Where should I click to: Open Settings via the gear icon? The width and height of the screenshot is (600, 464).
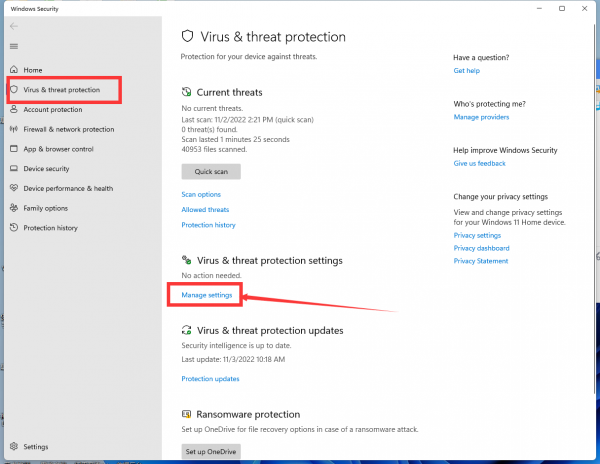click(x=14, y=446)
